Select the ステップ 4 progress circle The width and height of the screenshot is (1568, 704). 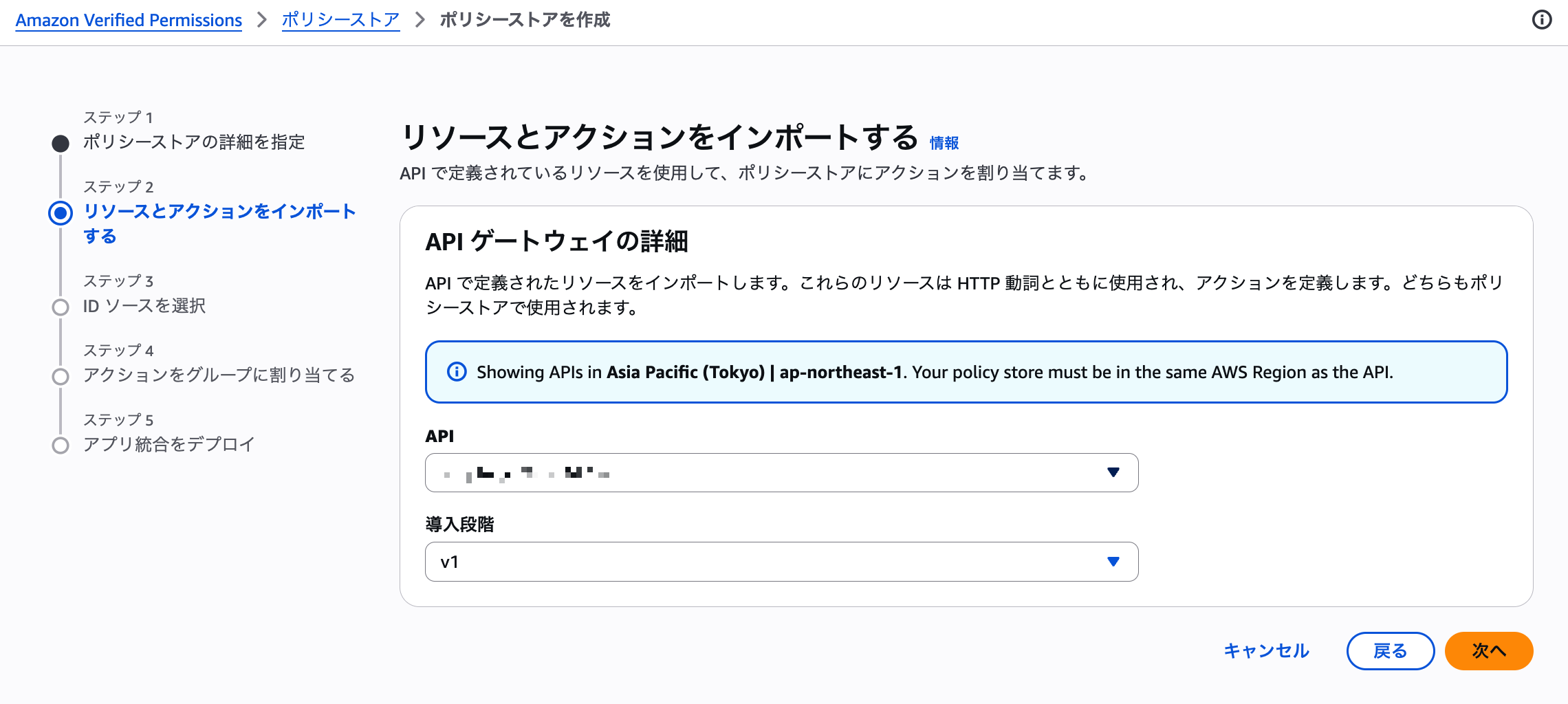(x=61, y=375)
